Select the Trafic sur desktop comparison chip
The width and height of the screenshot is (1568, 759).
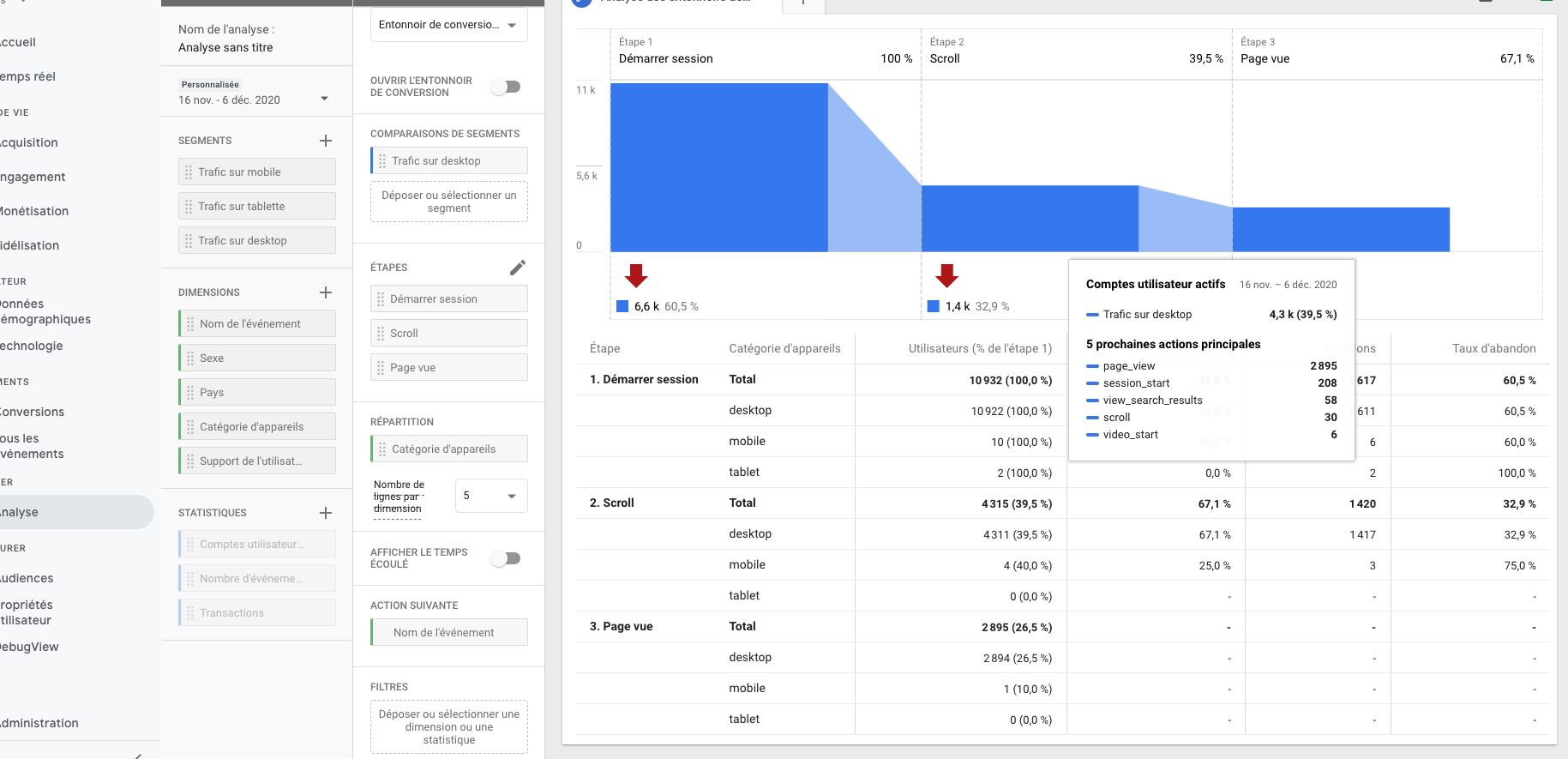[x=449, y=160]
